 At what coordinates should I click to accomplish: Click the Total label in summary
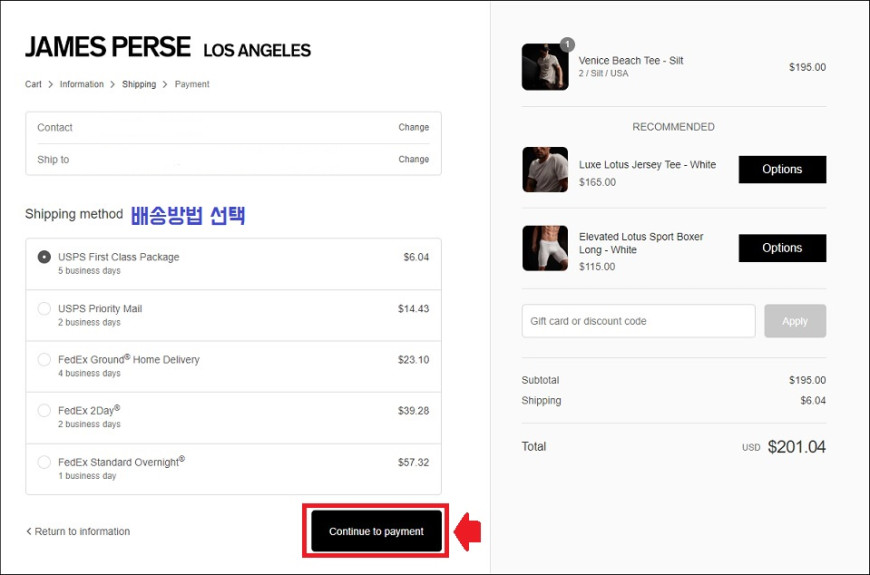pyautogui.click(x=534, y=447)
